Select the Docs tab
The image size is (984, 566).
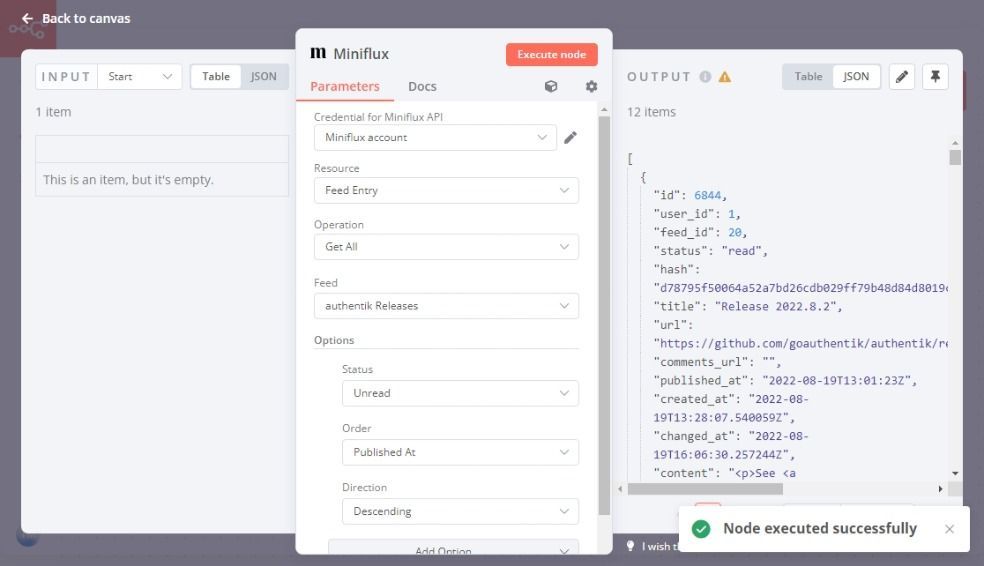point(422,87)
